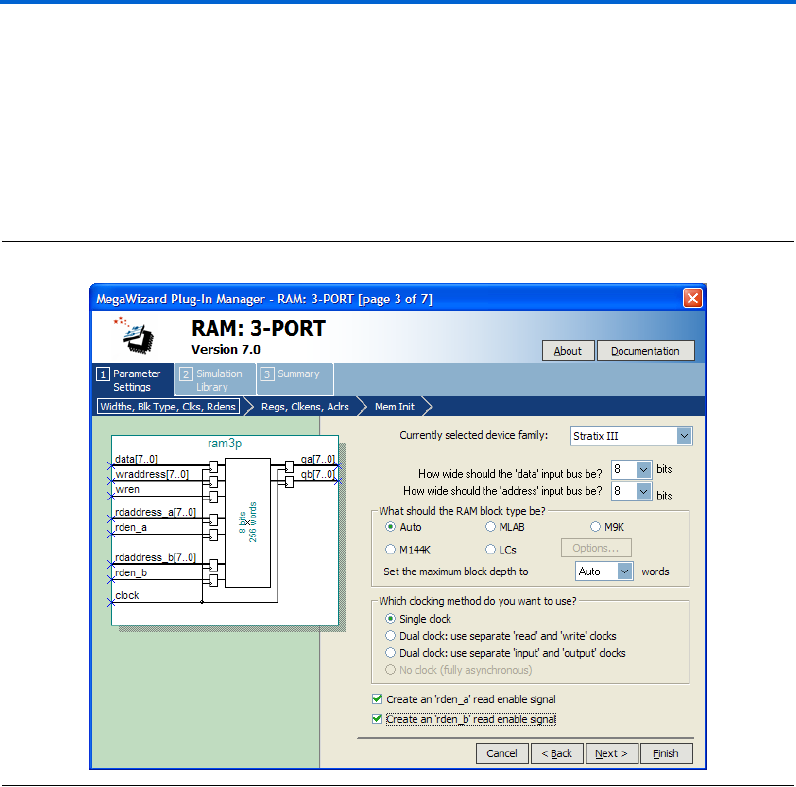The height and width of the screenshot is (787, 796).
Task: Click the qa[7..0] output label
Action: coord(318,459)
